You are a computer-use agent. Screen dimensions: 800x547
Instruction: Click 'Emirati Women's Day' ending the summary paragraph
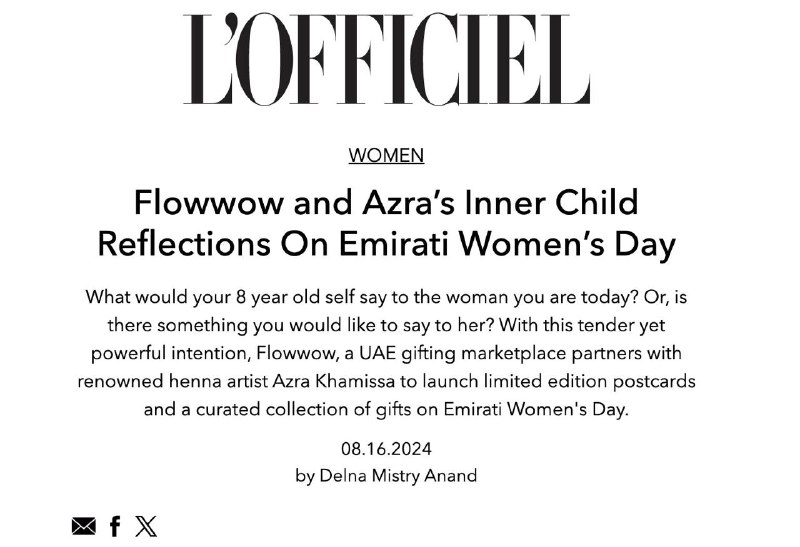pyautogui.click(x=536, y=409)
